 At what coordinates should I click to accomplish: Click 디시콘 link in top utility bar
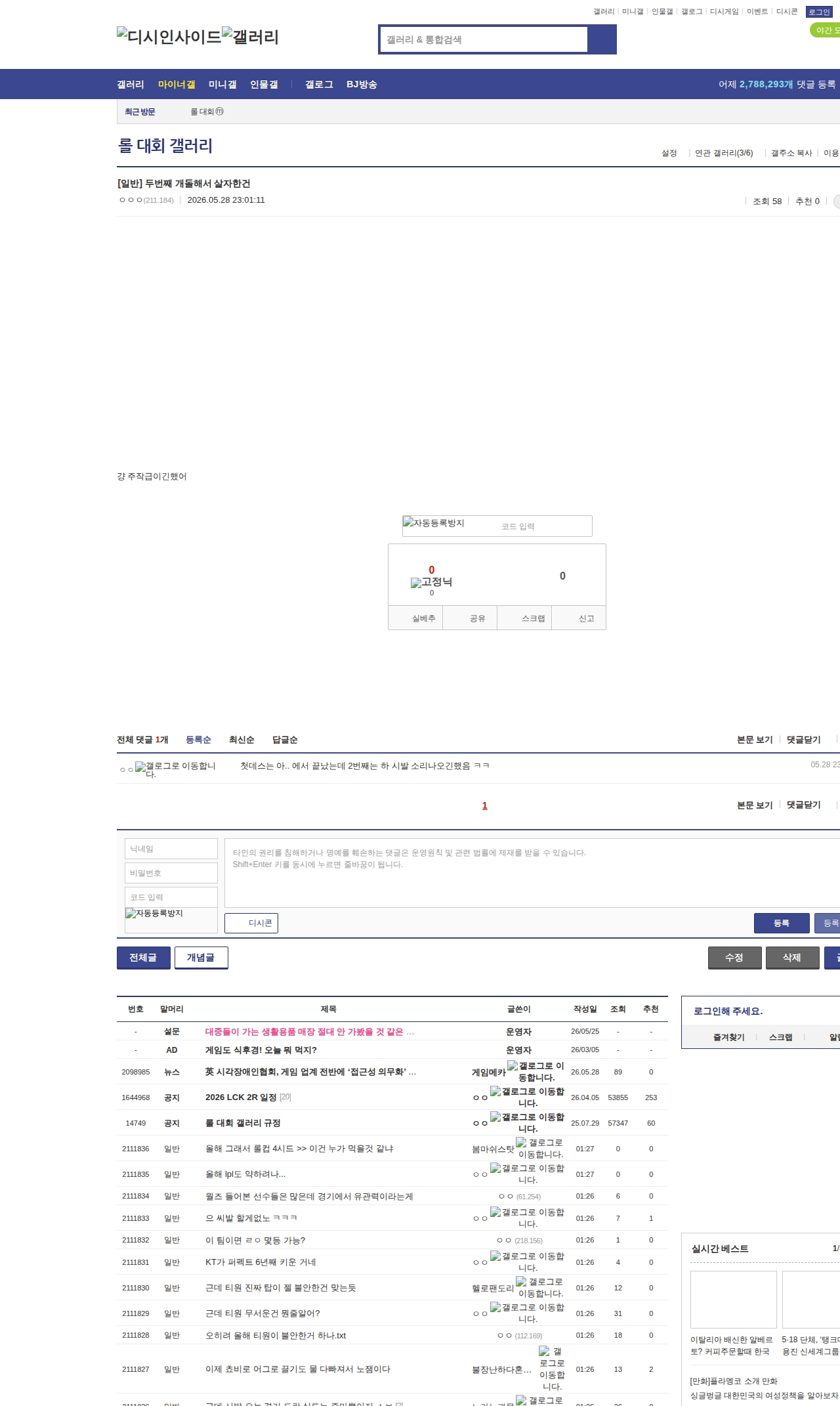pos(787,11)
